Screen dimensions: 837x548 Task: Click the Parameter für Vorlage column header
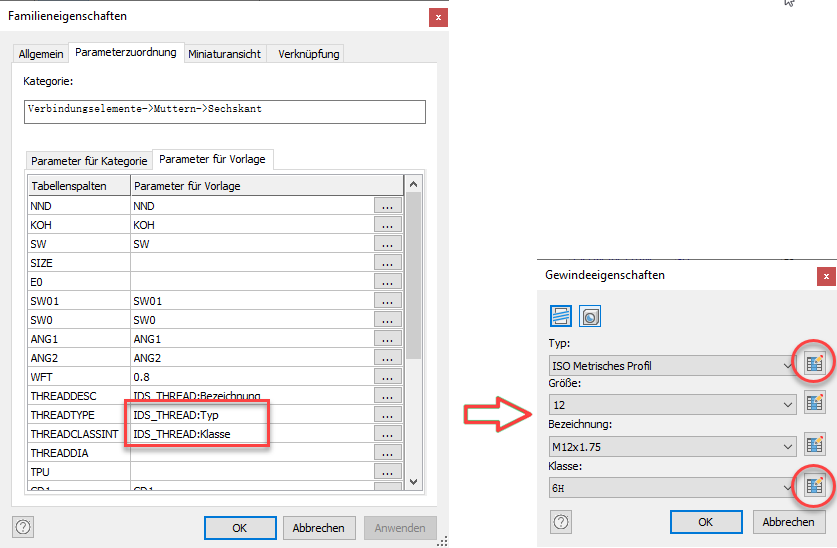pyautogui.click(x=267, y=186)
